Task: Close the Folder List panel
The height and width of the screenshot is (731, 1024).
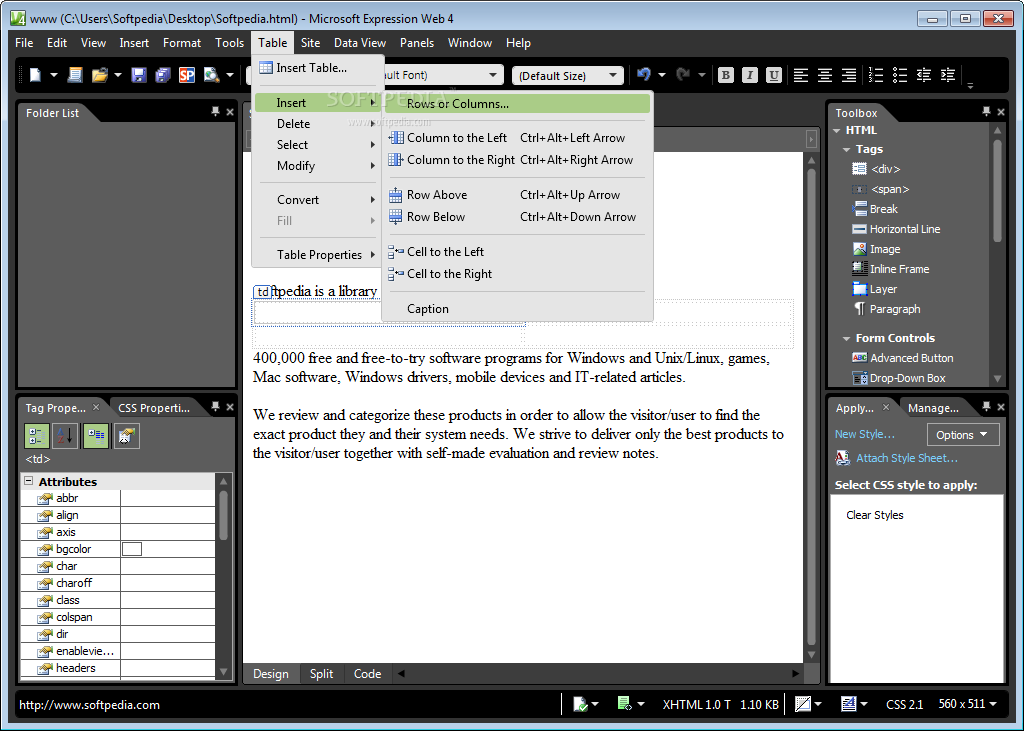Action: pos(230,112)
